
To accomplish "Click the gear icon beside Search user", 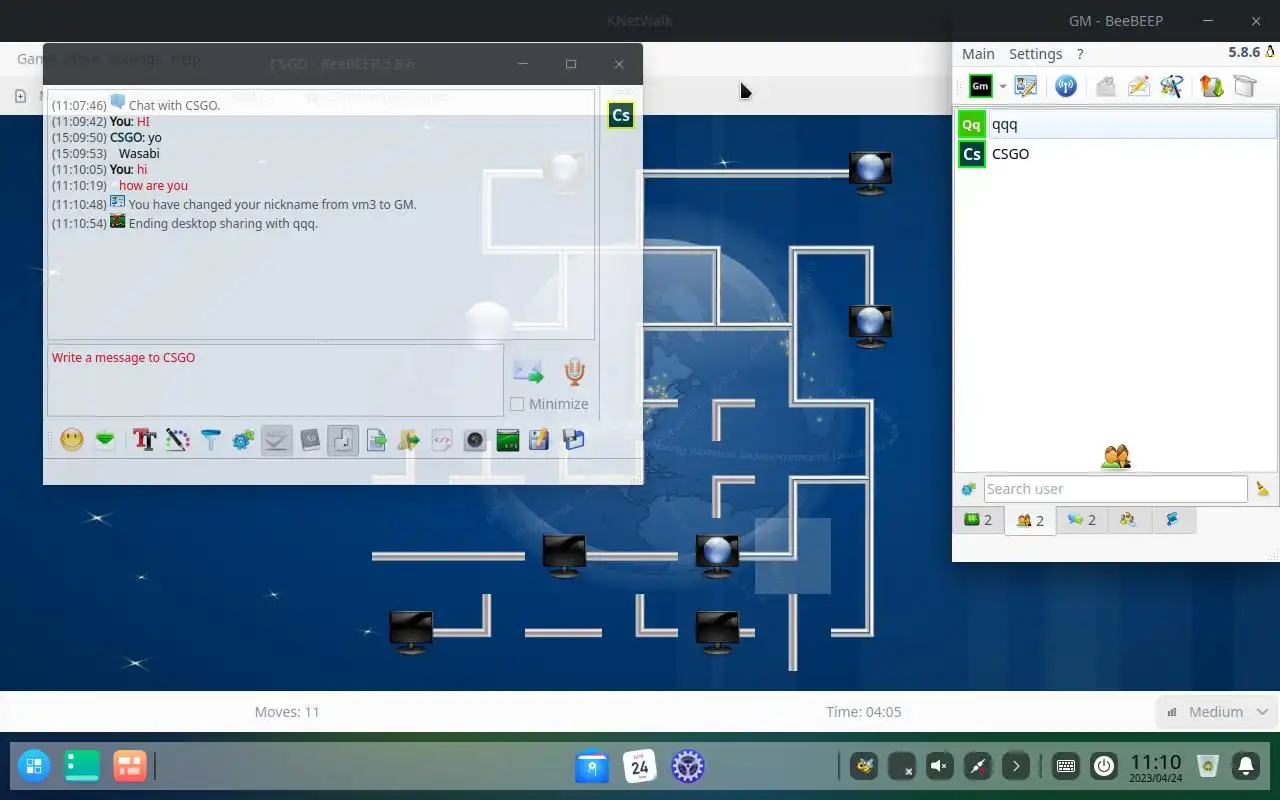I will [x=968, y=489].
